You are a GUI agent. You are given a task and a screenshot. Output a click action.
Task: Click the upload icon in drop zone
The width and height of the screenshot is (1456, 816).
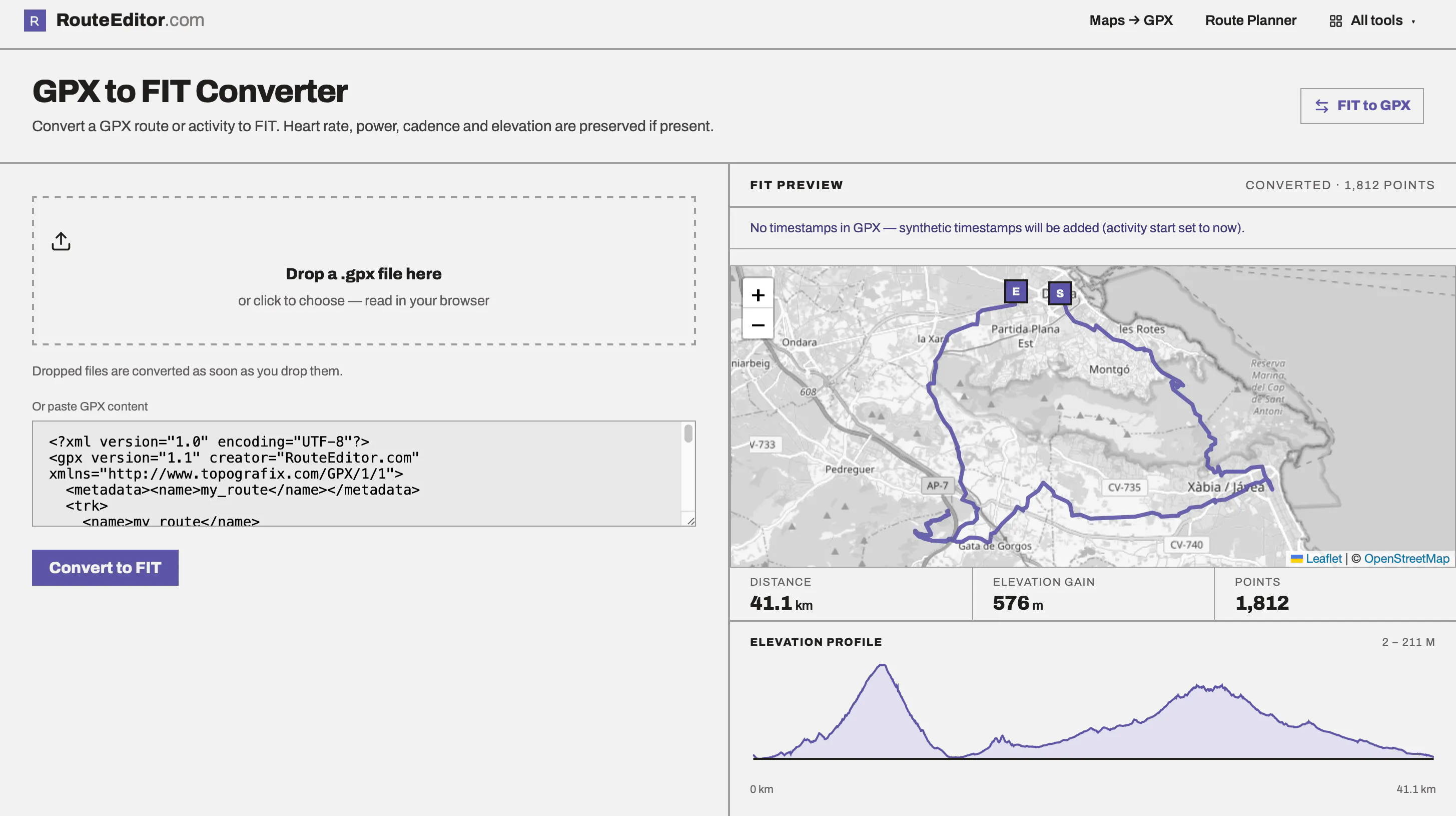coord(61,241)
